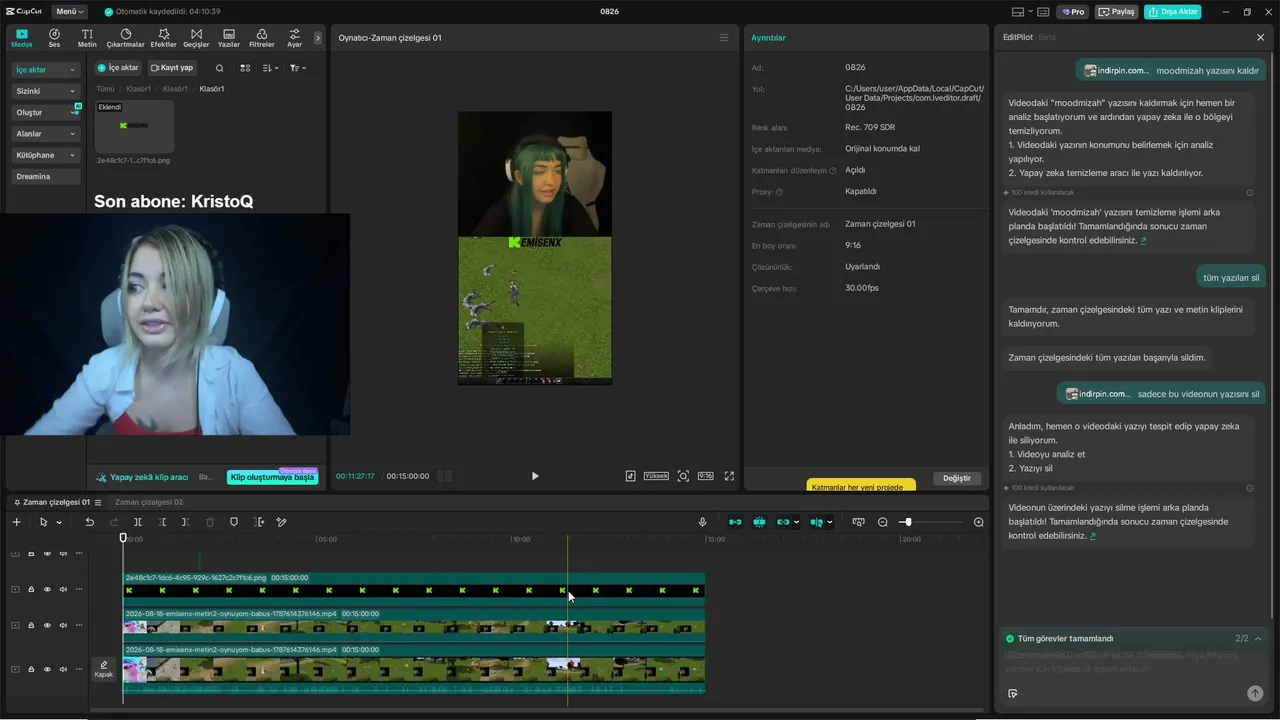Go to the Tümü breadcrumb

tap(105, 89)
